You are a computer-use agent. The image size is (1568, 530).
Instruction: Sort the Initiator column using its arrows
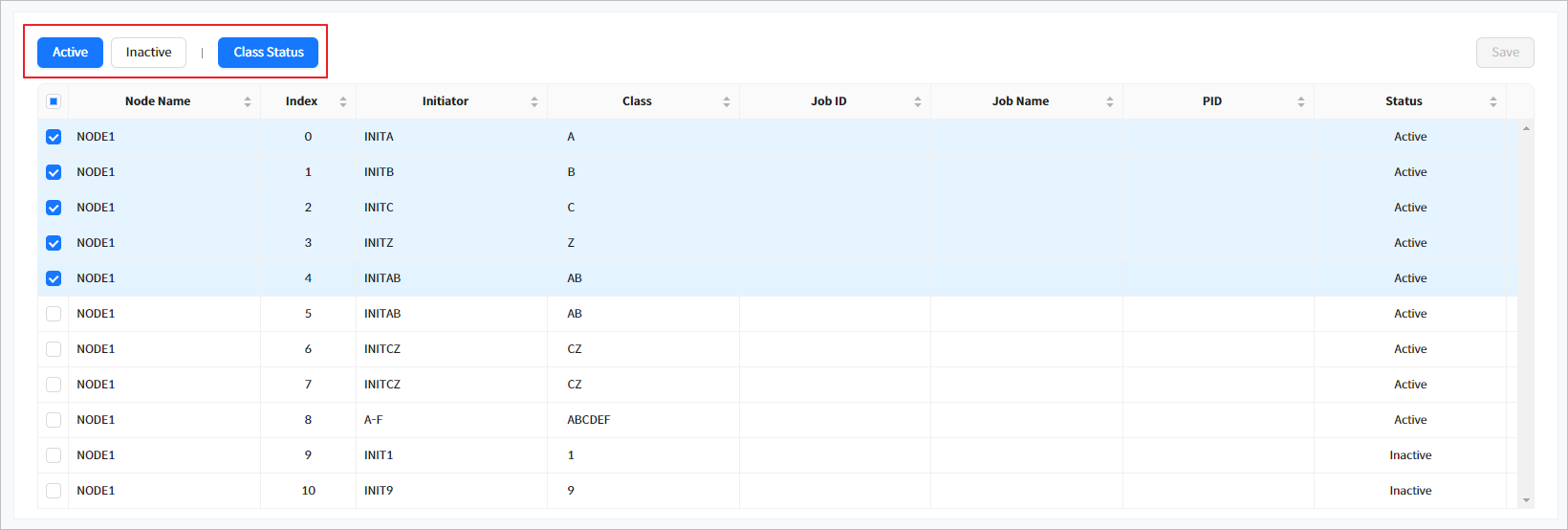coord(534,101)
